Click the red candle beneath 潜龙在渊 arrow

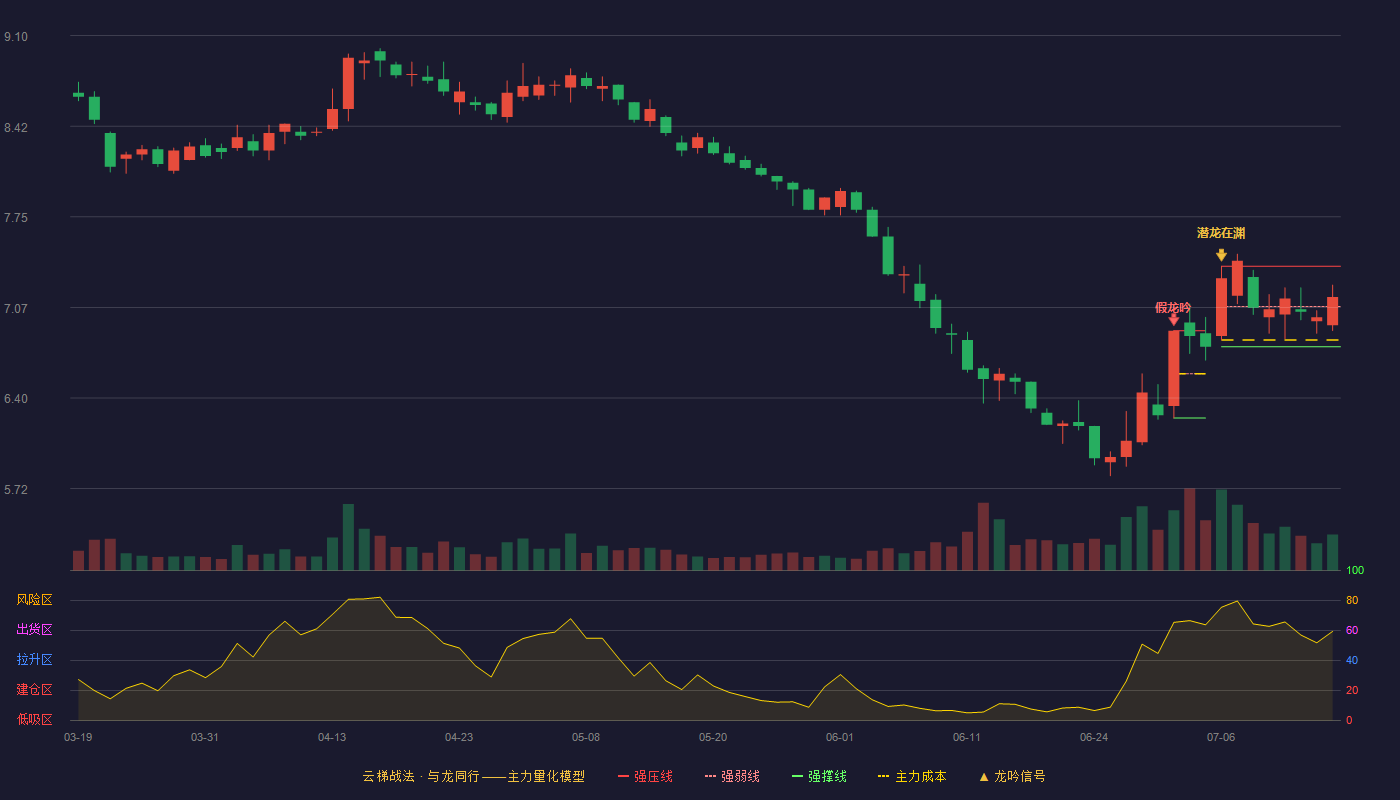1221,307
